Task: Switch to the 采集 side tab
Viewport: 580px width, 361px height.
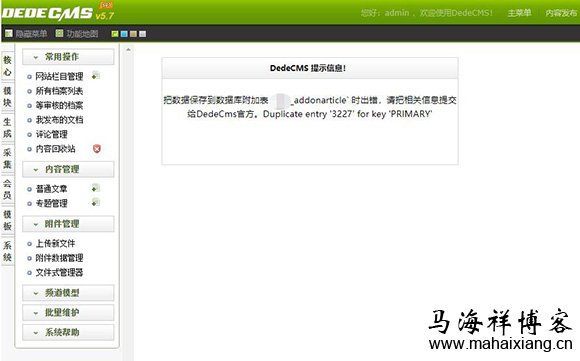Action: [7, 158]
